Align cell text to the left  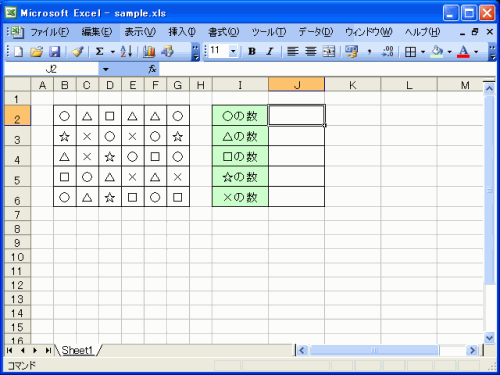[293, 52]
